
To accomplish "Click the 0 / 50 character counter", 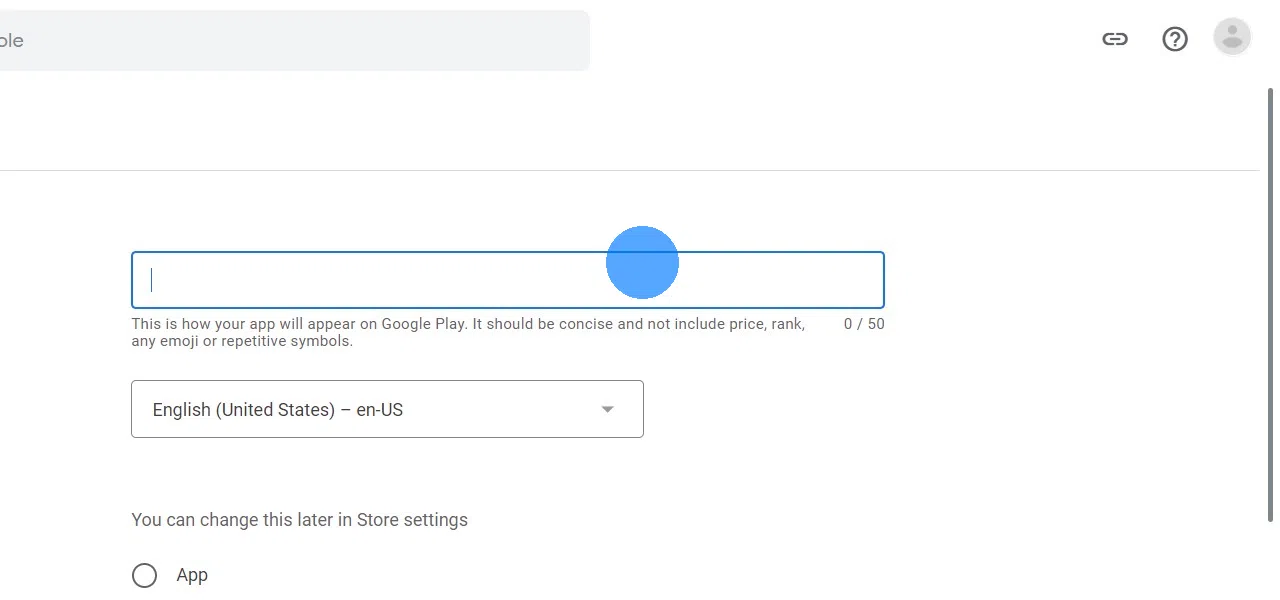I will pos(862,323).
